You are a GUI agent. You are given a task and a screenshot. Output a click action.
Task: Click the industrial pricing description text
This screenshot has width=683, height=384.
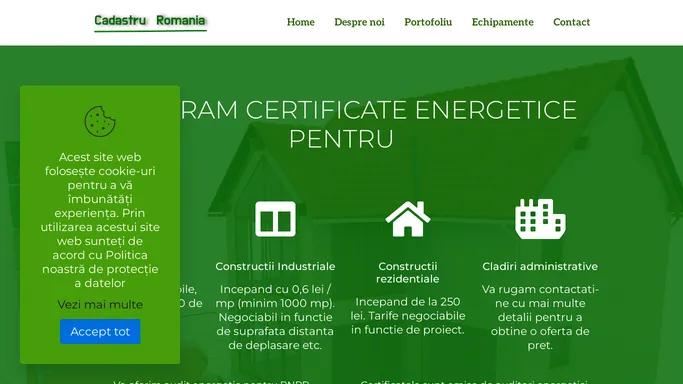click(x=275, y=317)
